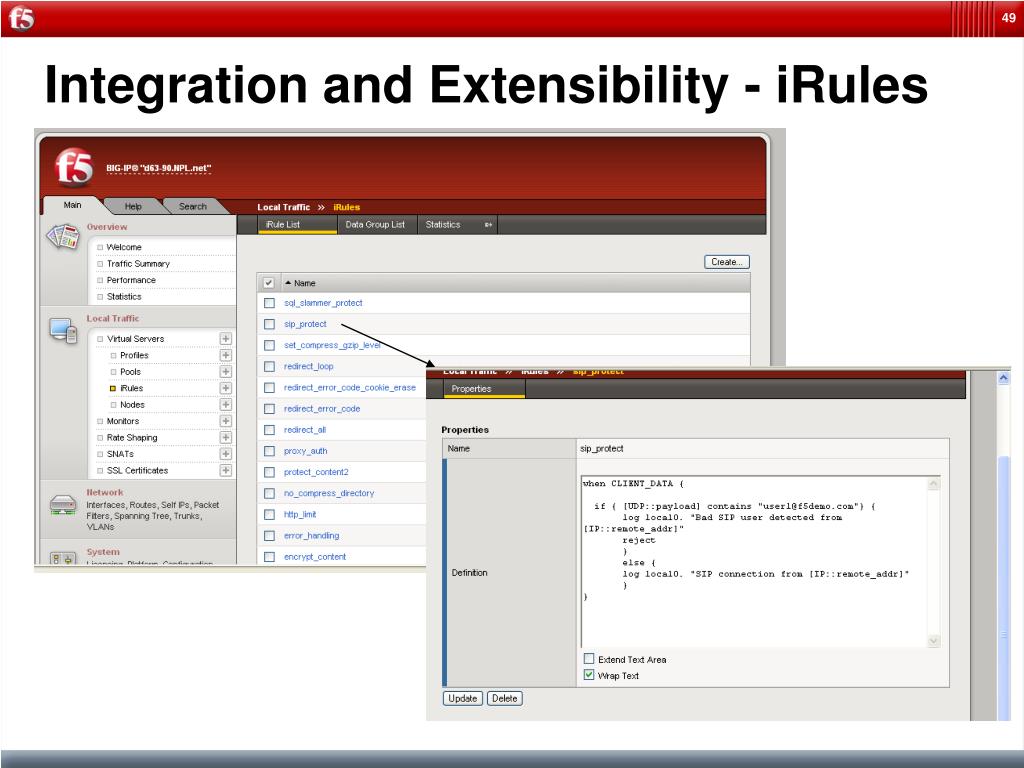This screenshot has height=768, width=1024.
Task: Open the no_compress_directory rule link
Action: click(329, 493)
